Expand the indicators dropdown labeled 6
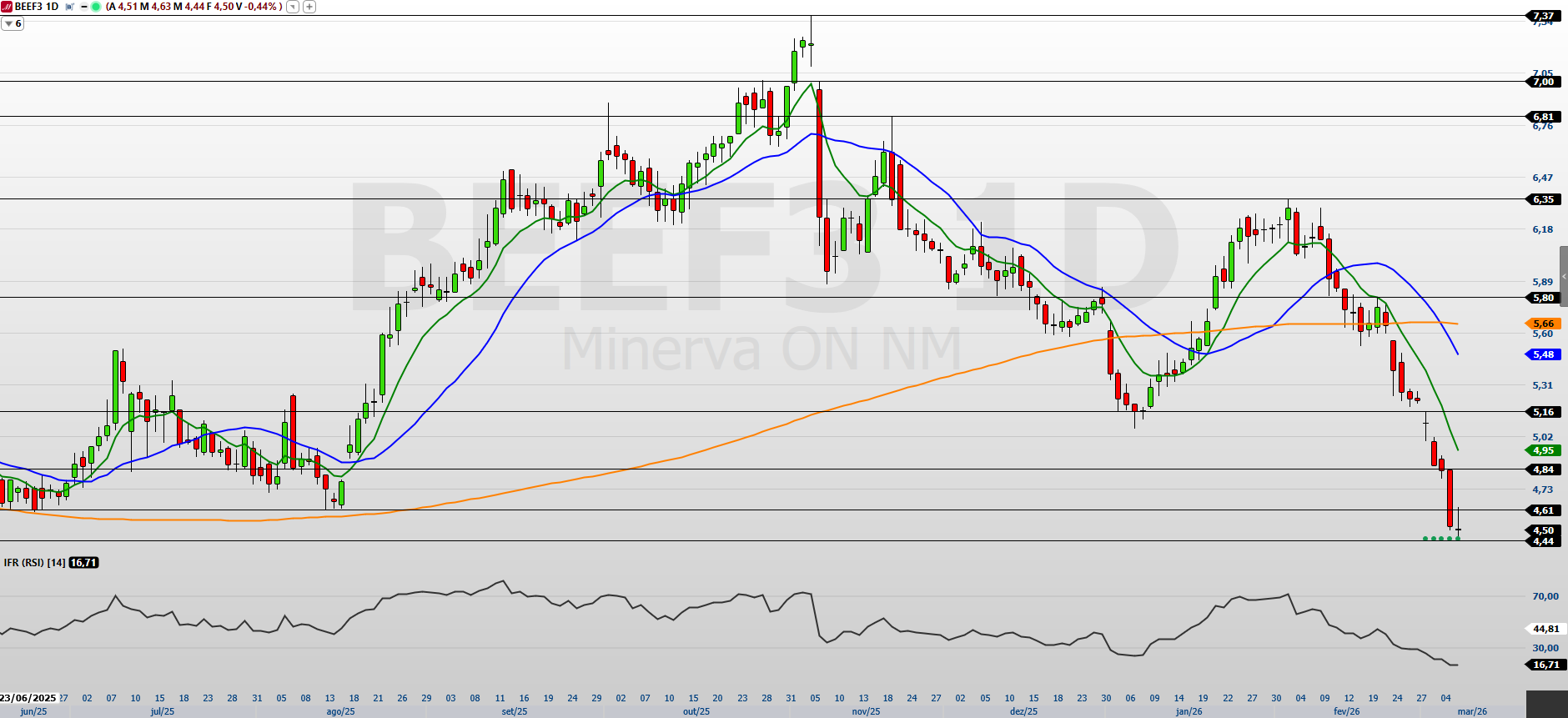1568x718 pixels. point(13,23)
